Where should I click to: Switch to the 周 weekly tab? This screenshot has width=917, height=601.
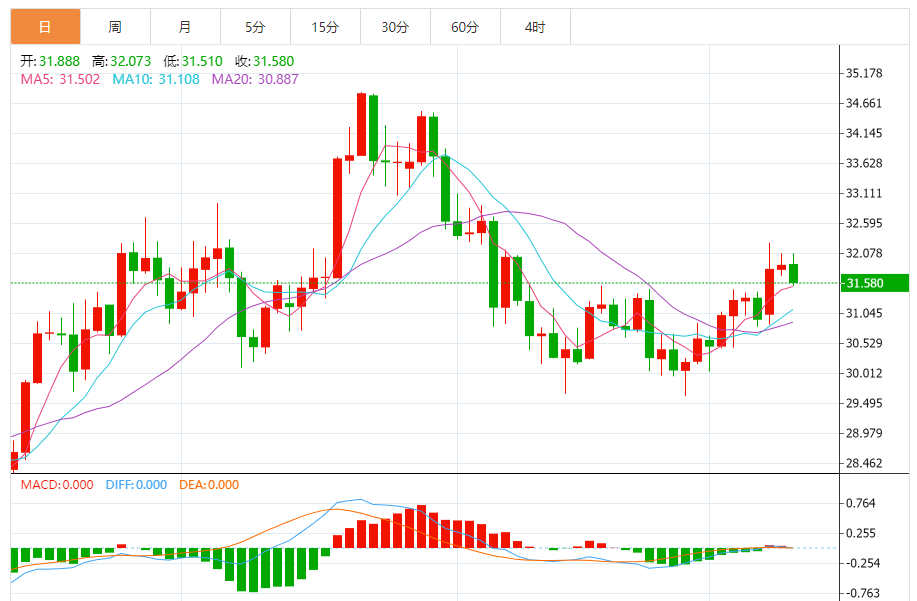[x=115, y=27]
